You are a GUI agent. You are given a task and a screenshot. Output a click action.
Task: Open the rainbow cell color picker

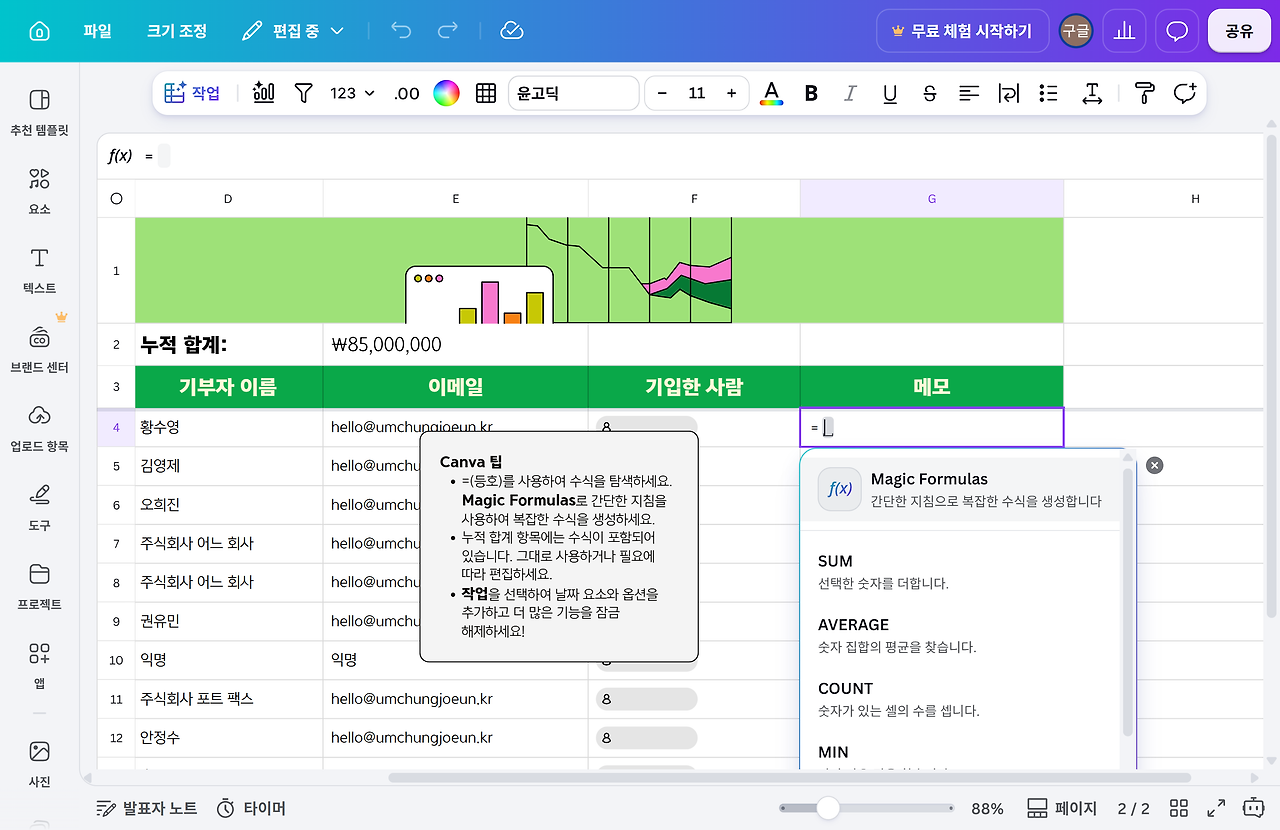(446, 93)
